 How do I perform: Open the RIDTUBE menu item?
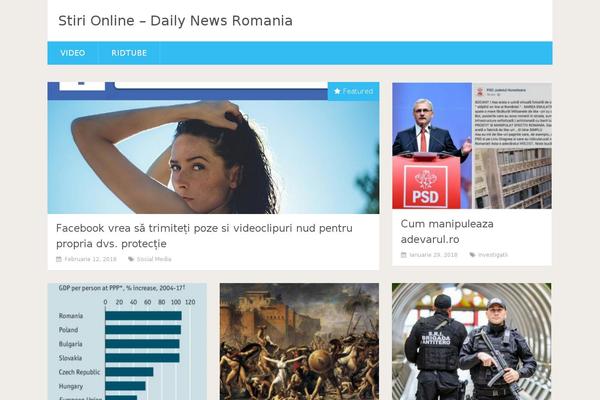(x=129, y=53)
